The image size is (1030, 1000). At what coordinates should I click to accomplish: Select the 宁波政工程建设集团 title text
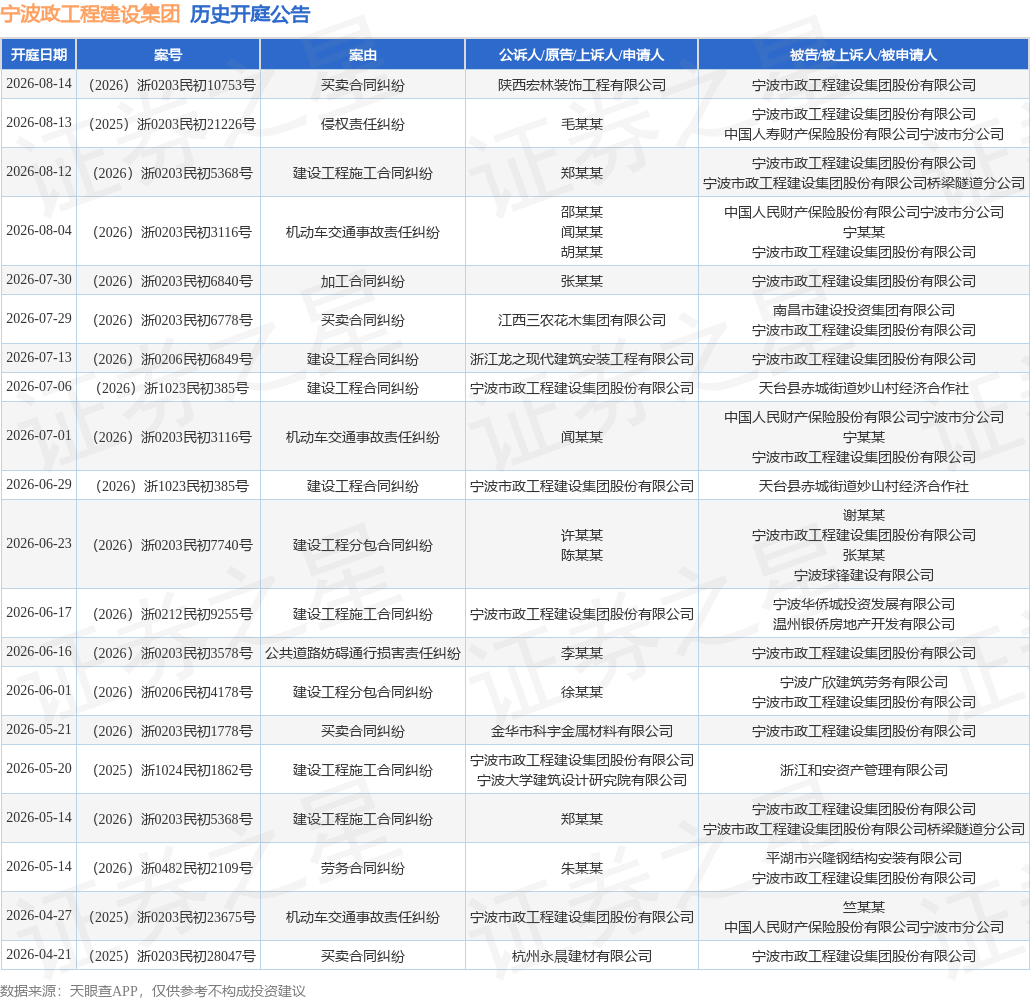[90, 14]
